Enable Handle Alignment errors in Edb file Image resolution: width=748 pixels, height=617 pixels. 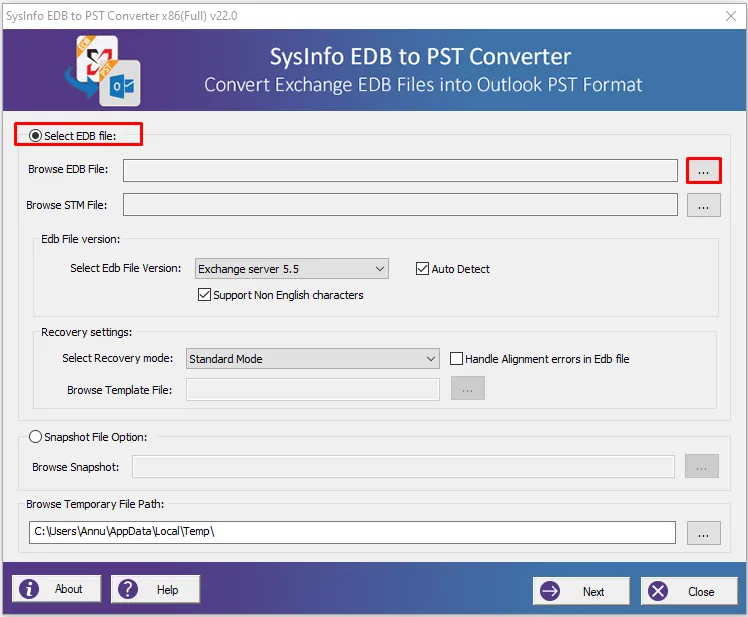[x=457, y=358]
